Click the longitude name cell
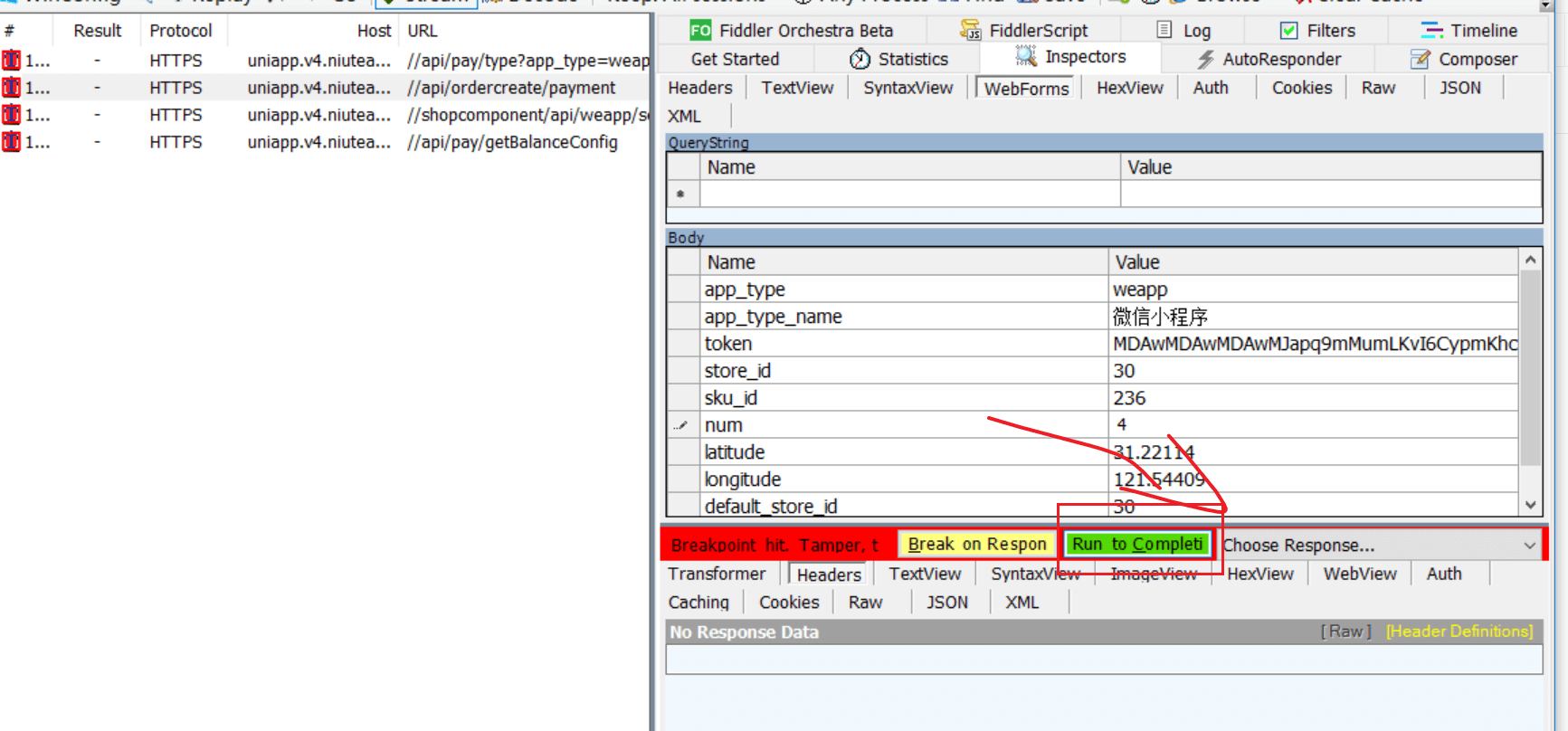The width and height of the screenshot is (1568, 731). [x=904, y=479]
